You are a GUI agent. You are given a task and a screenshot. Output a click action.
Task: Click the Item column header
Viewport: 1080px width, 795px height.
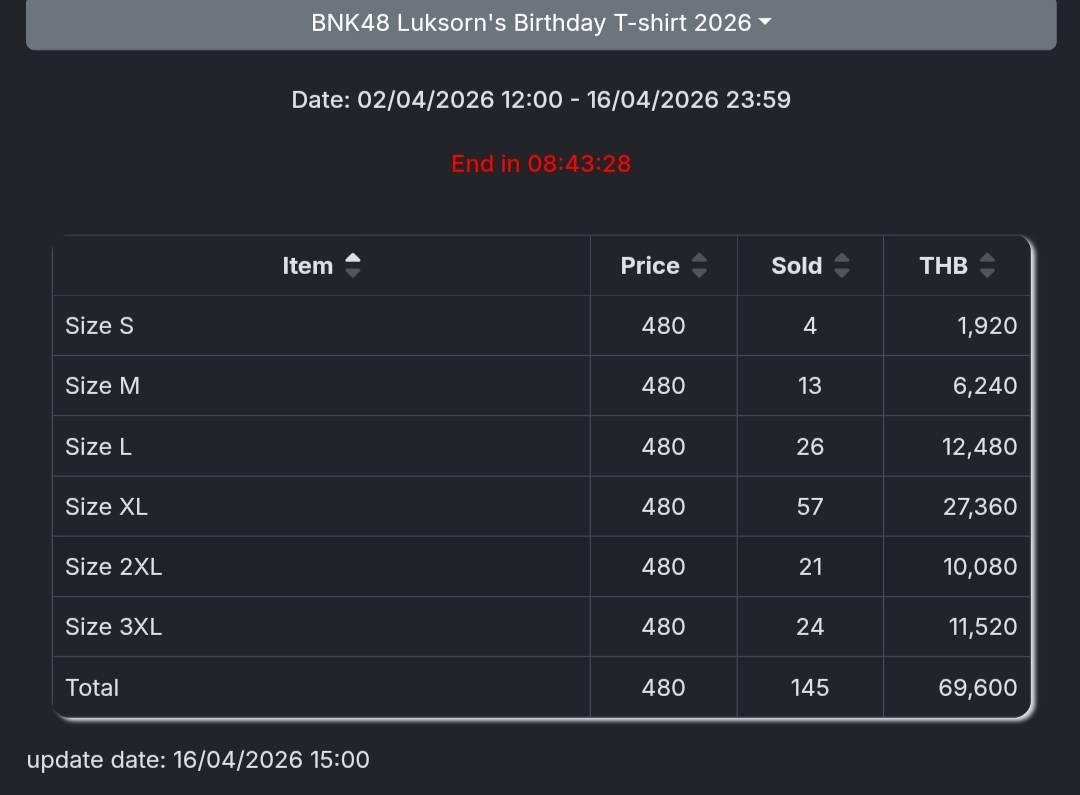(x=307, y=266)
